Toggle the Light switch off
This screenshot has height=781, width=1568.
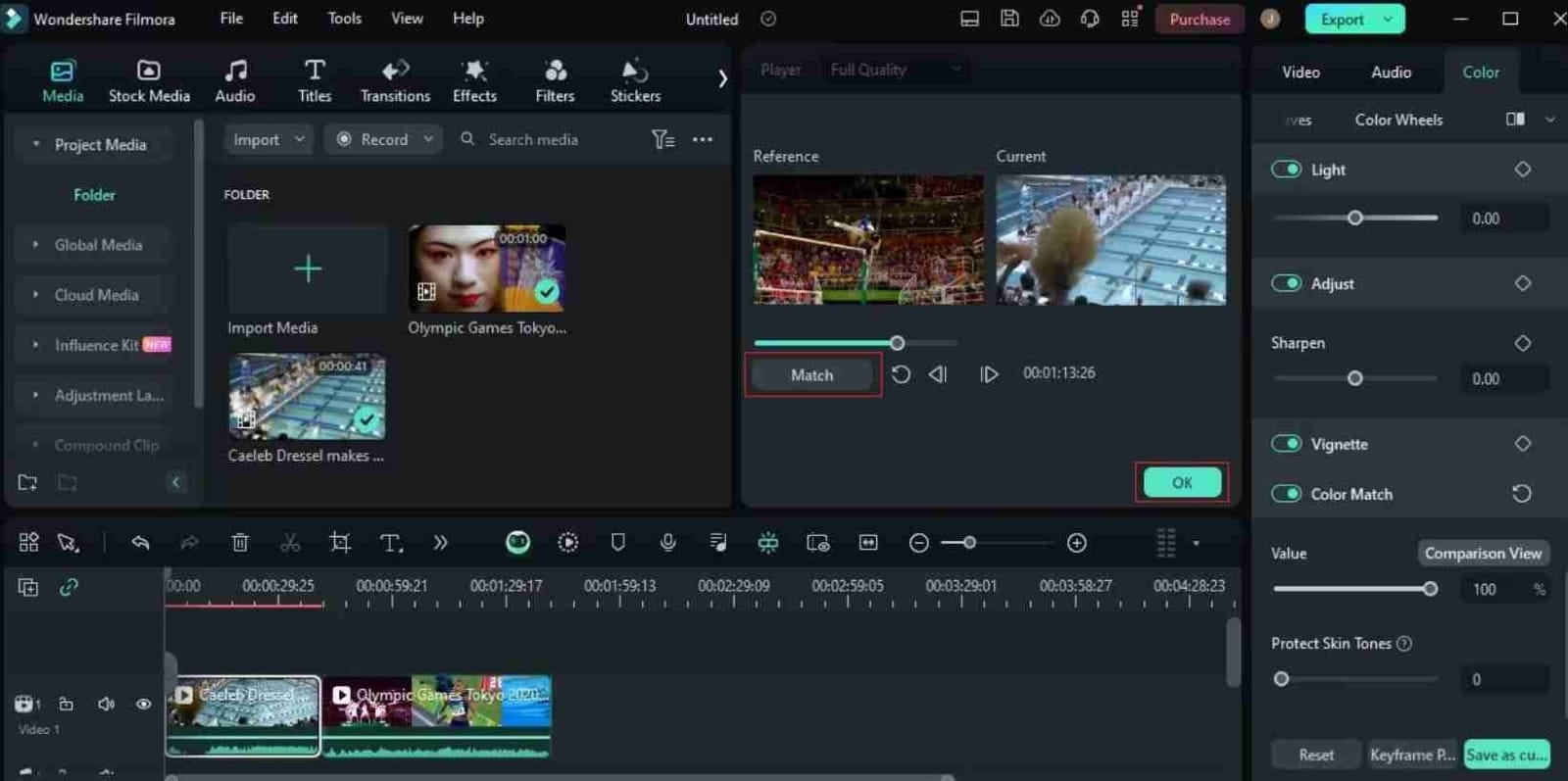point(1286,170)
